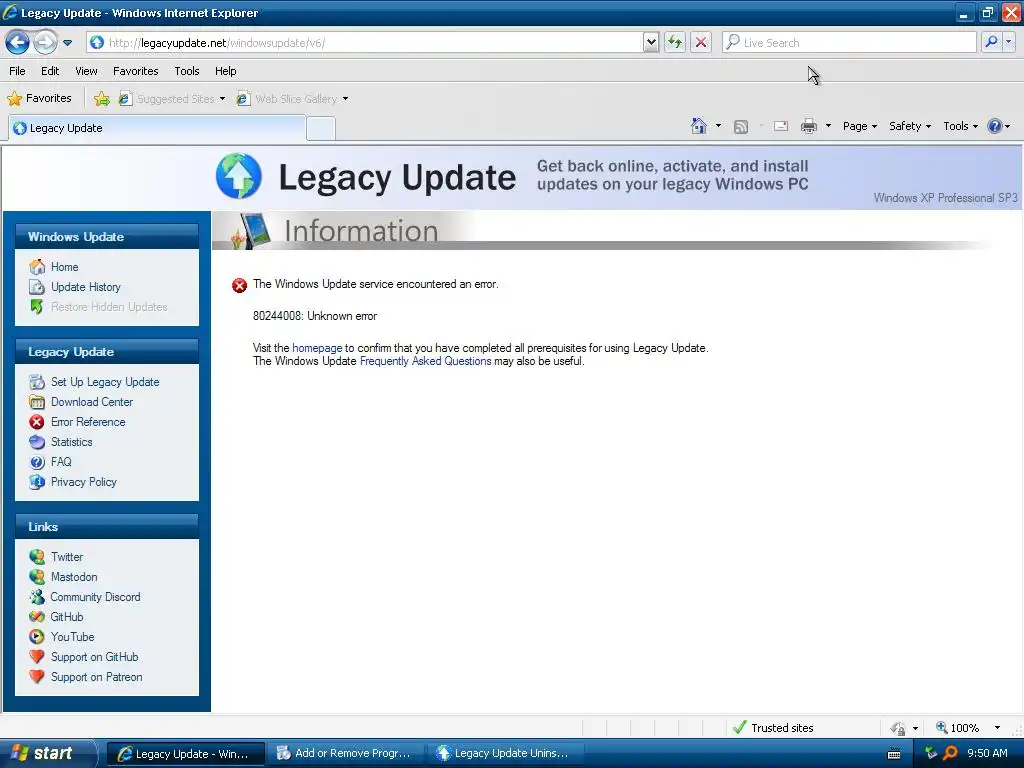Screen dimensions: 1024x768
Task: Open the View menu
Action: pyautogui.click(x=86, y=71)
